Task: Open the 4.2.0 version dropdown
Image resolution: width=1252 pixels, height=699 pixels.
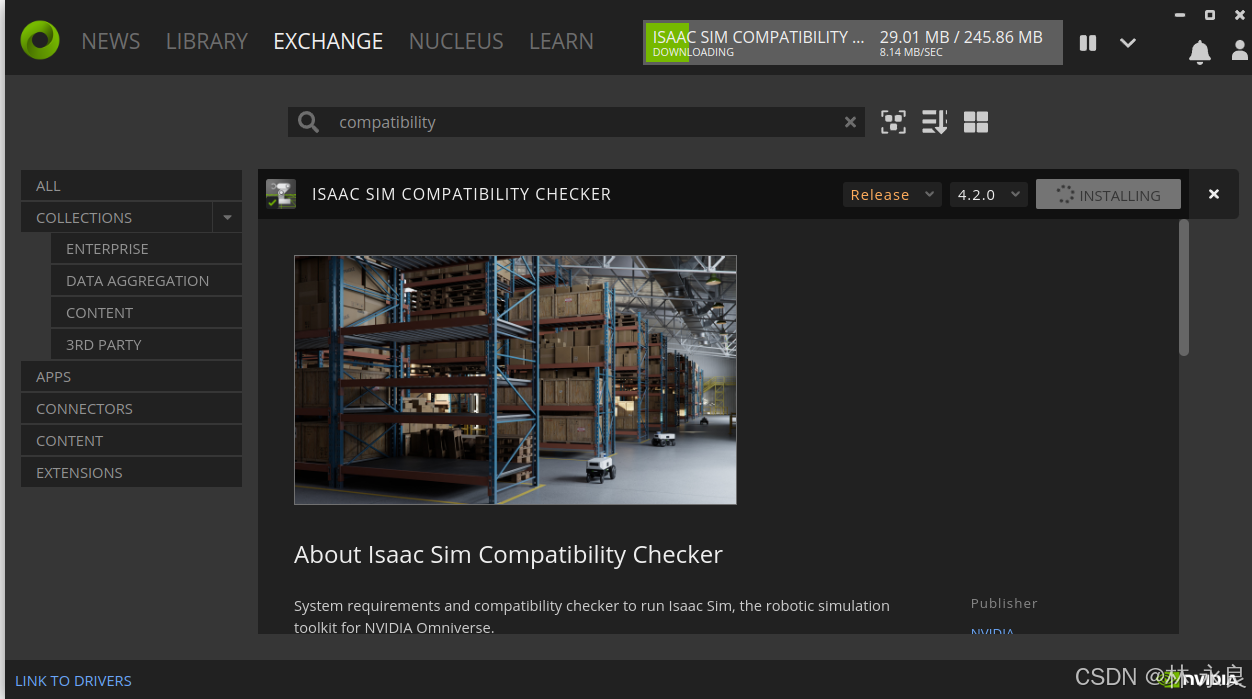Action: click(989, 194)
